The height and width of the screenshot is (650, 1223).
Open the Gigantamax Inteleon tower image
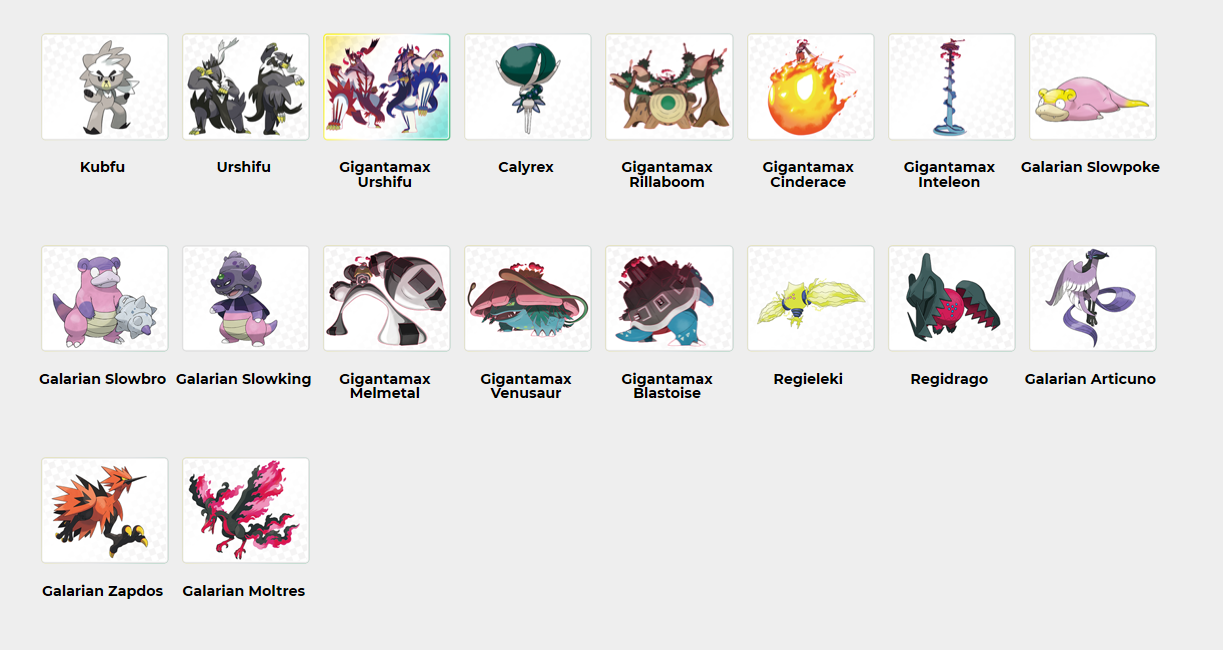[952, 87]
